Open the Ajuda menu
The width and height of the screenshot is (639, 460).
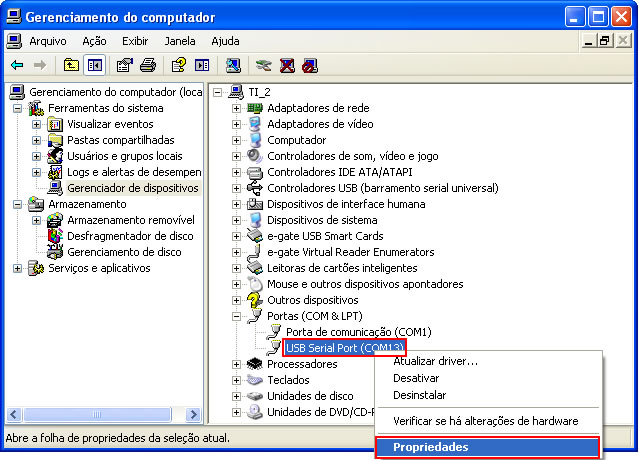pyautogui.click(x=225, y=41)
